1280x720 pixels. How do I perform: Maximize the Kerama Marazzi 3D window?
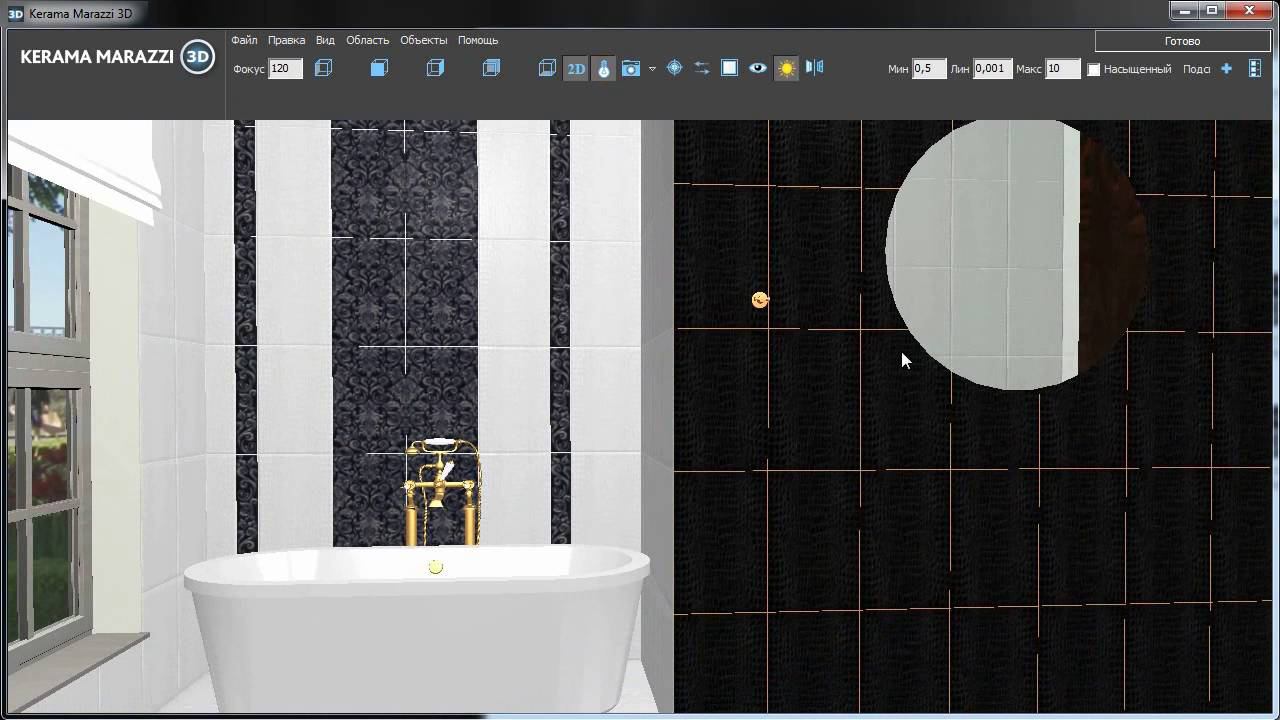pos(1212,10)
